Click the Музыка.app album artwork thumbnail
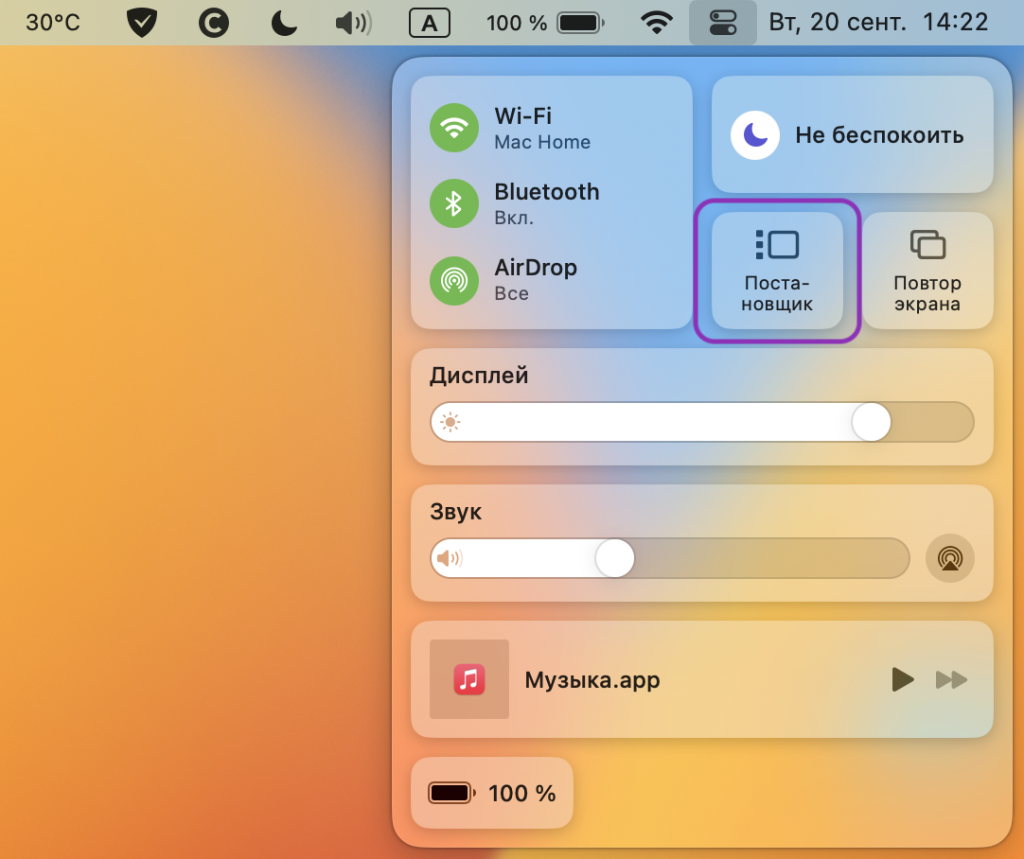Viewport: 1024px width, 859px height. click(x=469, y=680)
